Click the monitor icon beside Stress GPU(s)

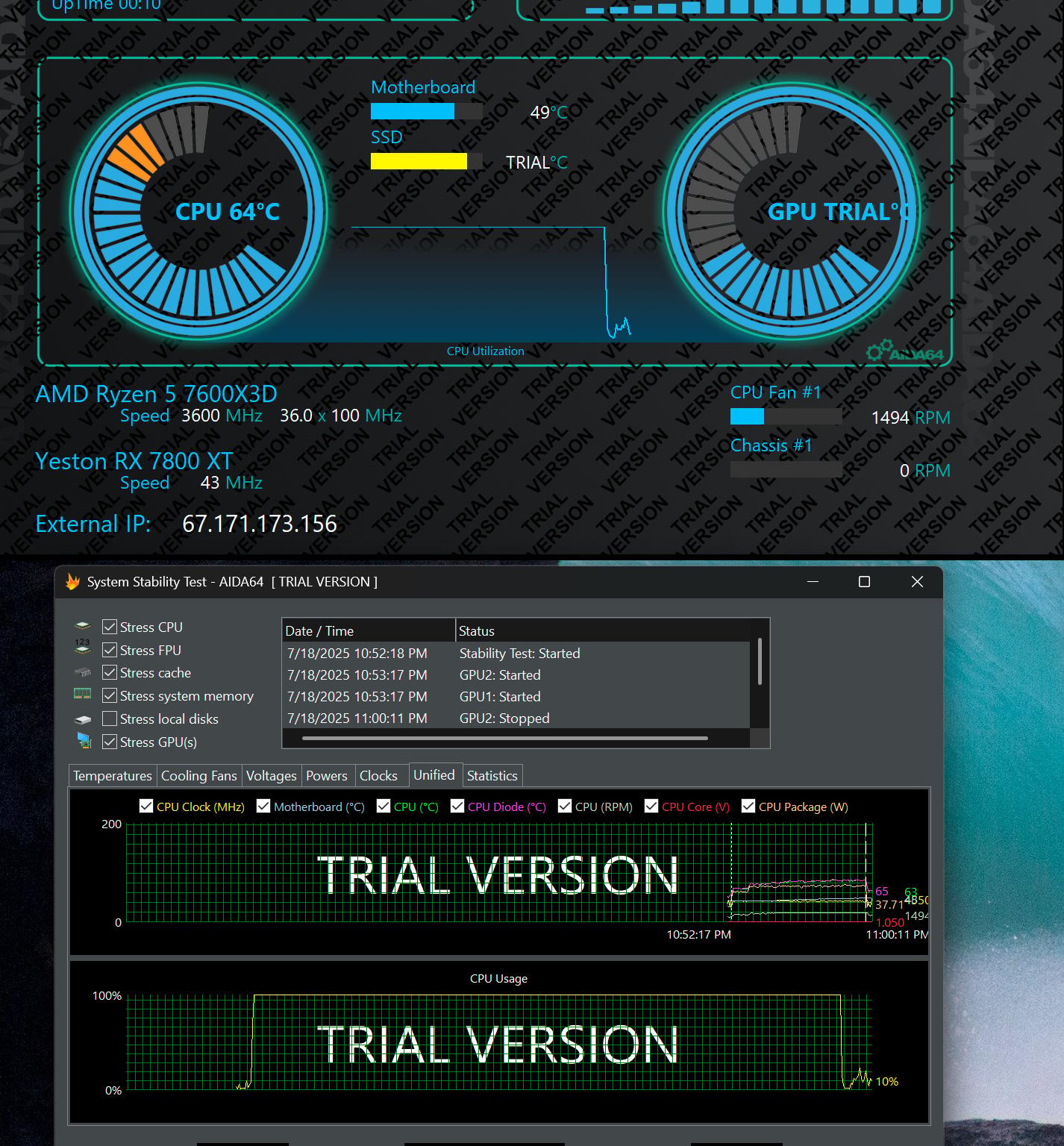pos(84,741)
